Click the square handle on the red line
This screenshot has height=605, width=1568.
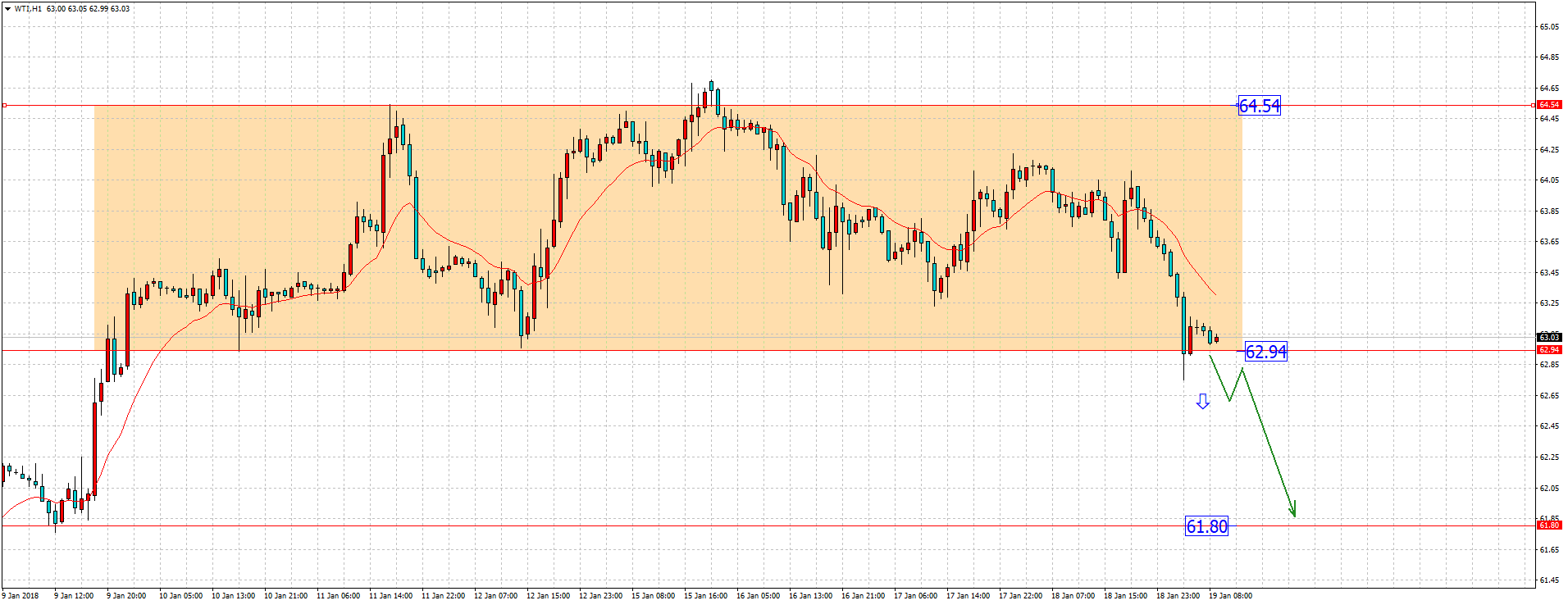click(x=4, y=106)
